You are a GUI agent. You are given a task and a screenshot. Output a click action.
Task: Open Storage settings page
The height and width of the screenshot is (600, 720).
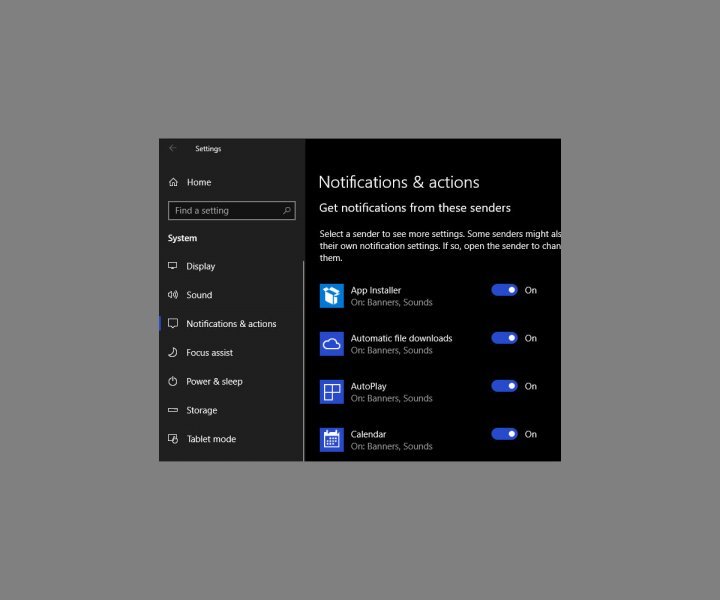(x=231, y=410)
